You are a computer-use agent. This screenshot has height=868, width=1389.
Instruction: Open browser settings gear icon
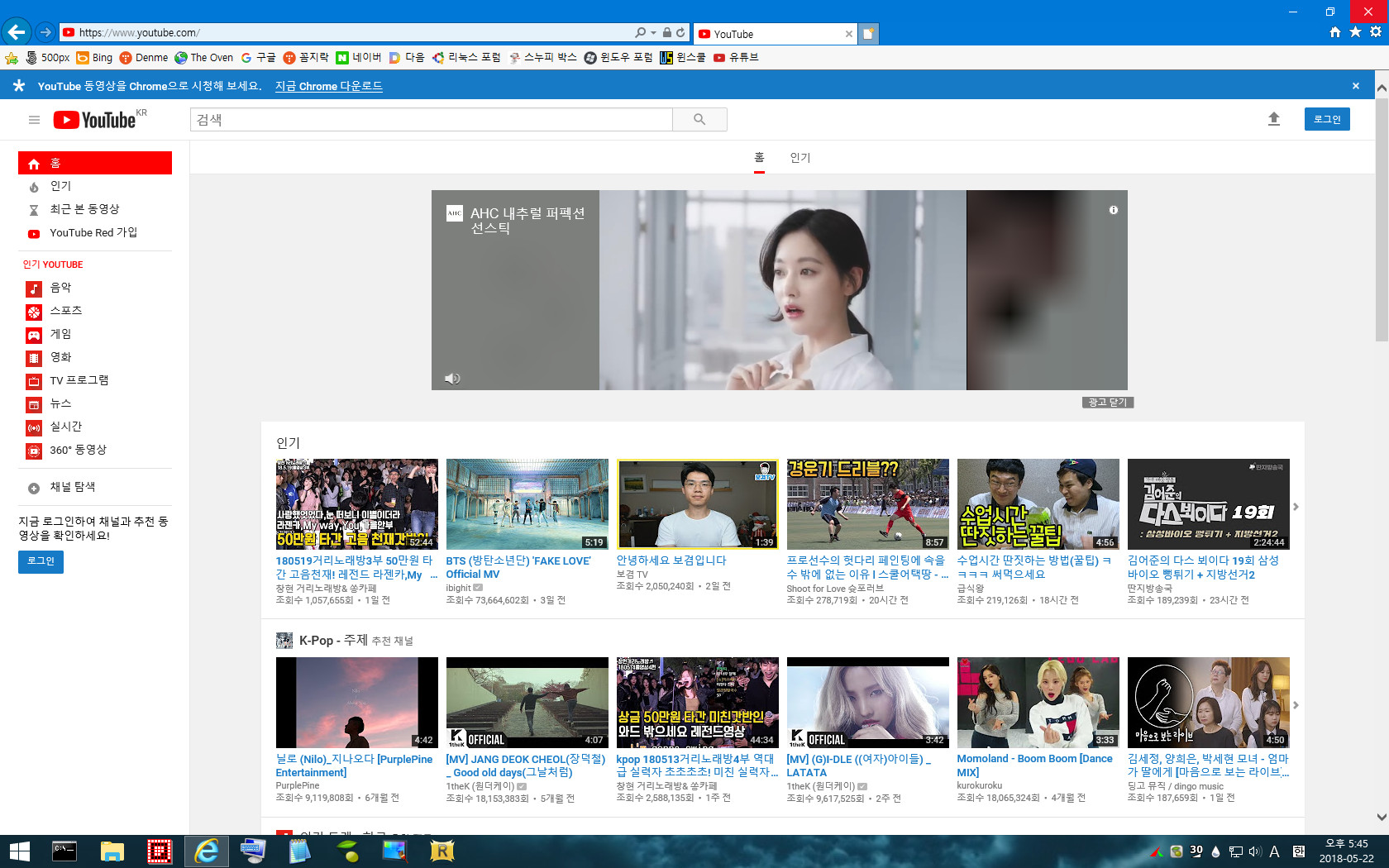point(1376,32)
